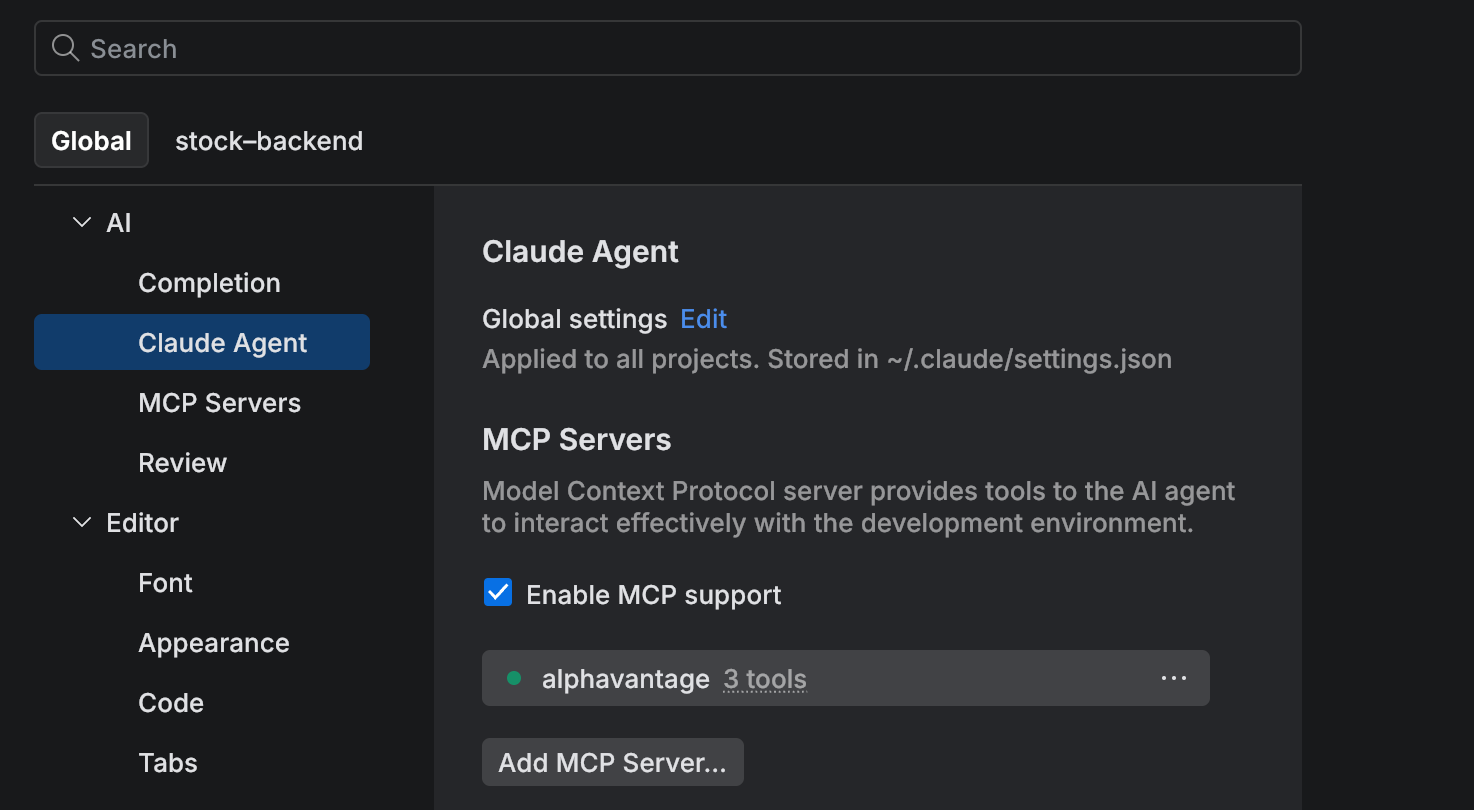Switch to the Global settings tab

[x=92, y=140]
